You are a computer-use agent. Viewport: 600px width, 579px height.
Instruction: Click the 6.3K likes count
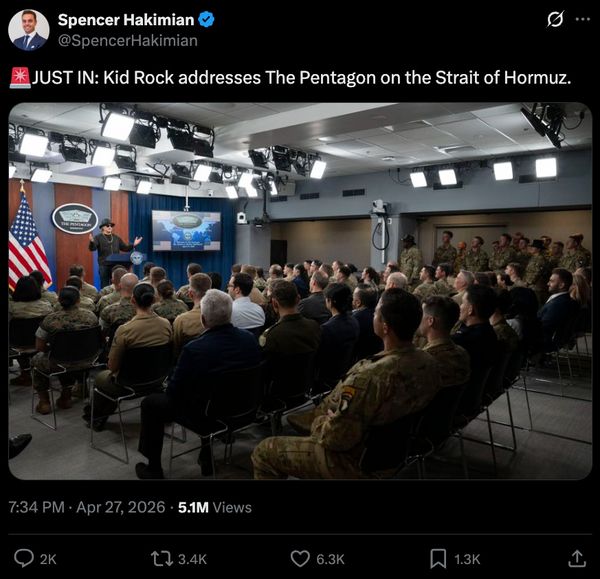coord(330,559)
